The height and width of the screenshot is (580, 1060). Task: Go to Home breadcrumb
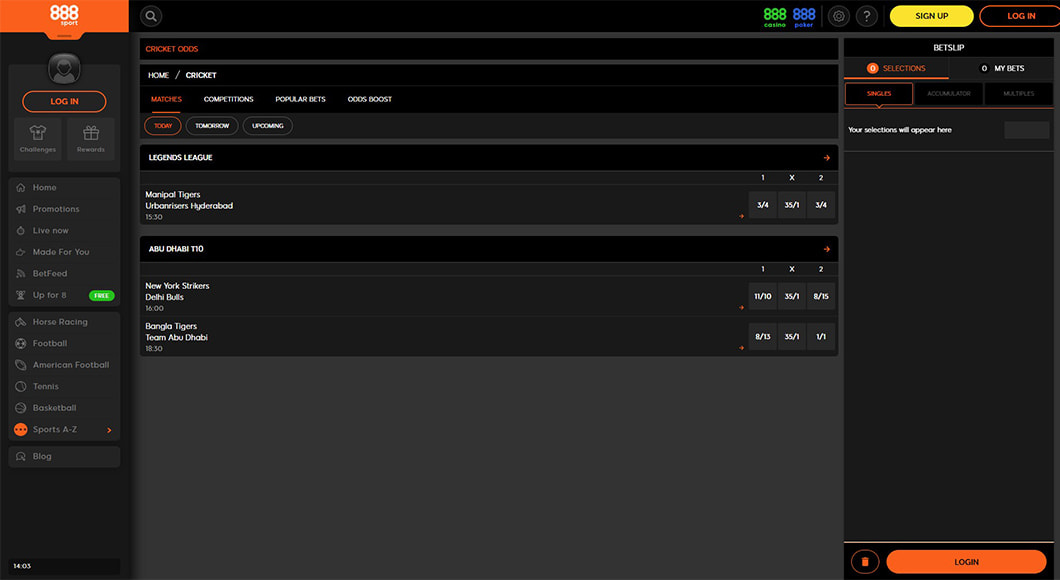point(159,75)
